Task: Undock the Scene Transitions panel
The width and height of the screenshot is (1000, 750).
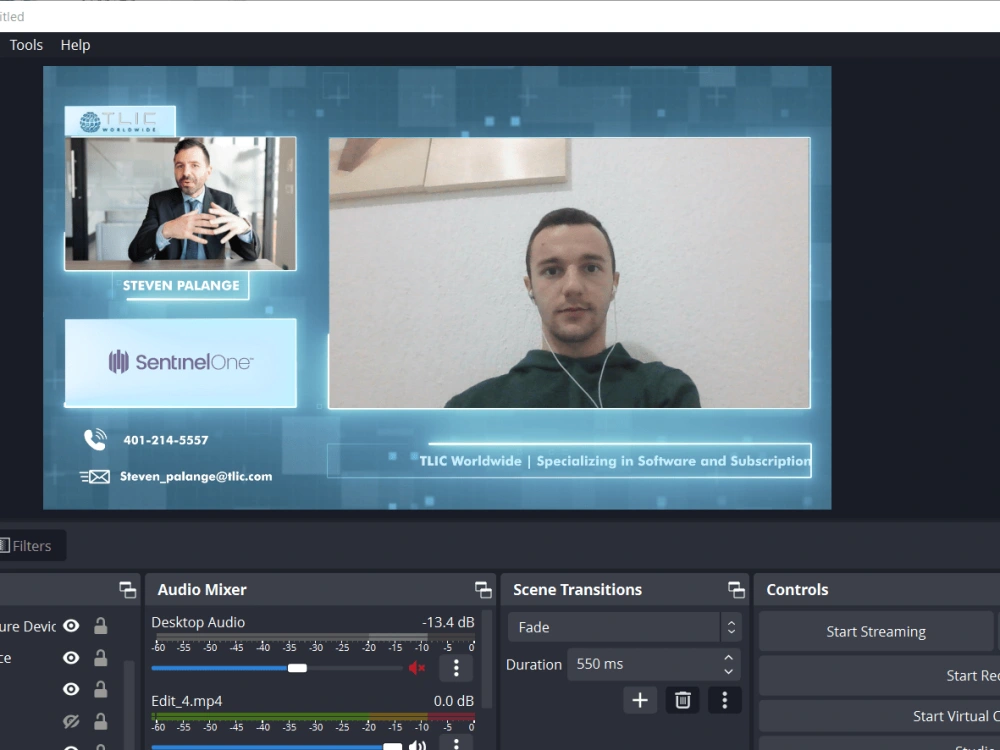Action: pos(737,590)
